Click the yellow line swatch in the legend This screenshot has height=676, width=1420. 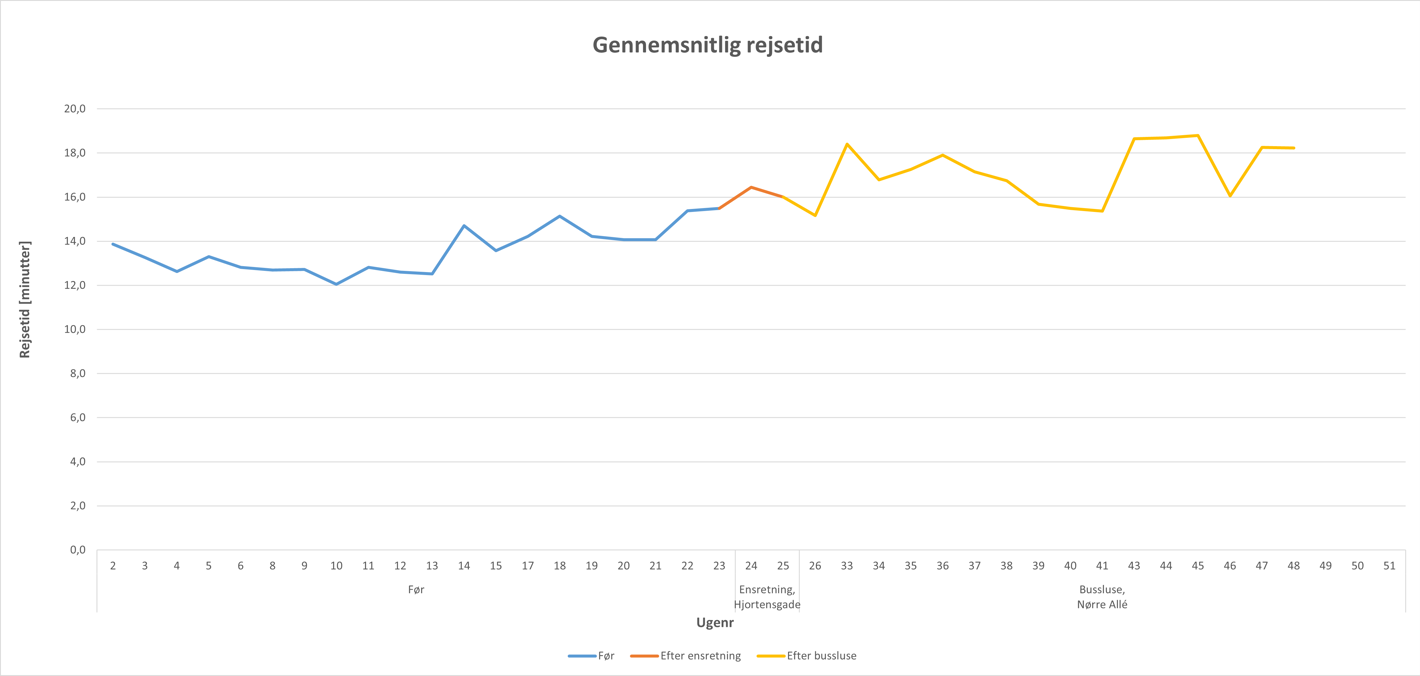pyautogui.click(x=770, y=656)
